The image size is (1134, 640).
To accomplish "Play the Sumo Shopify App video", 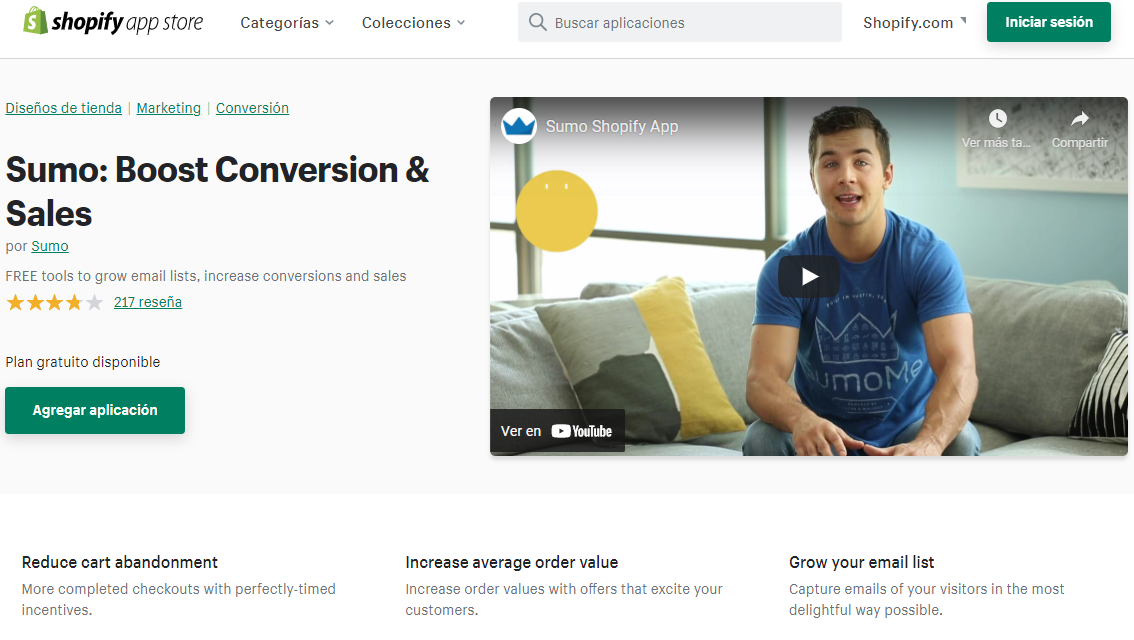I will 809,276.
